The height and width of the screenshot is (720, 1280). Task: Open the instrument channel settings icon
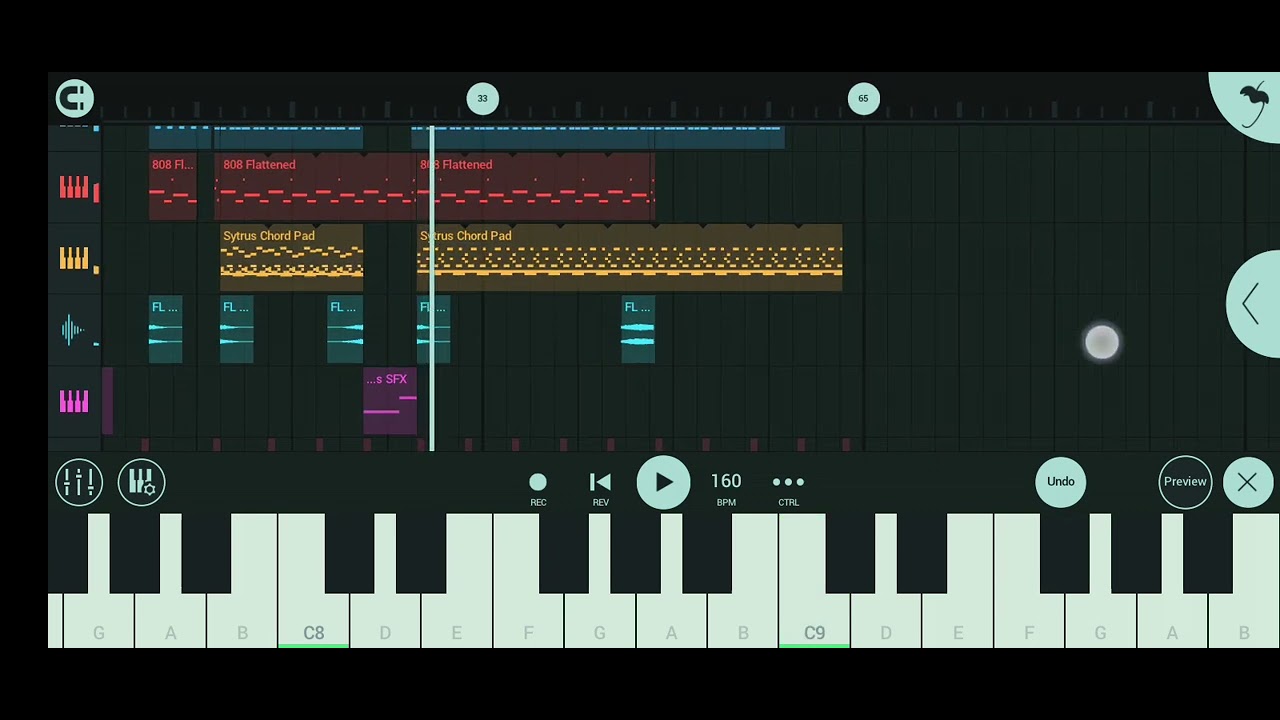141,482
